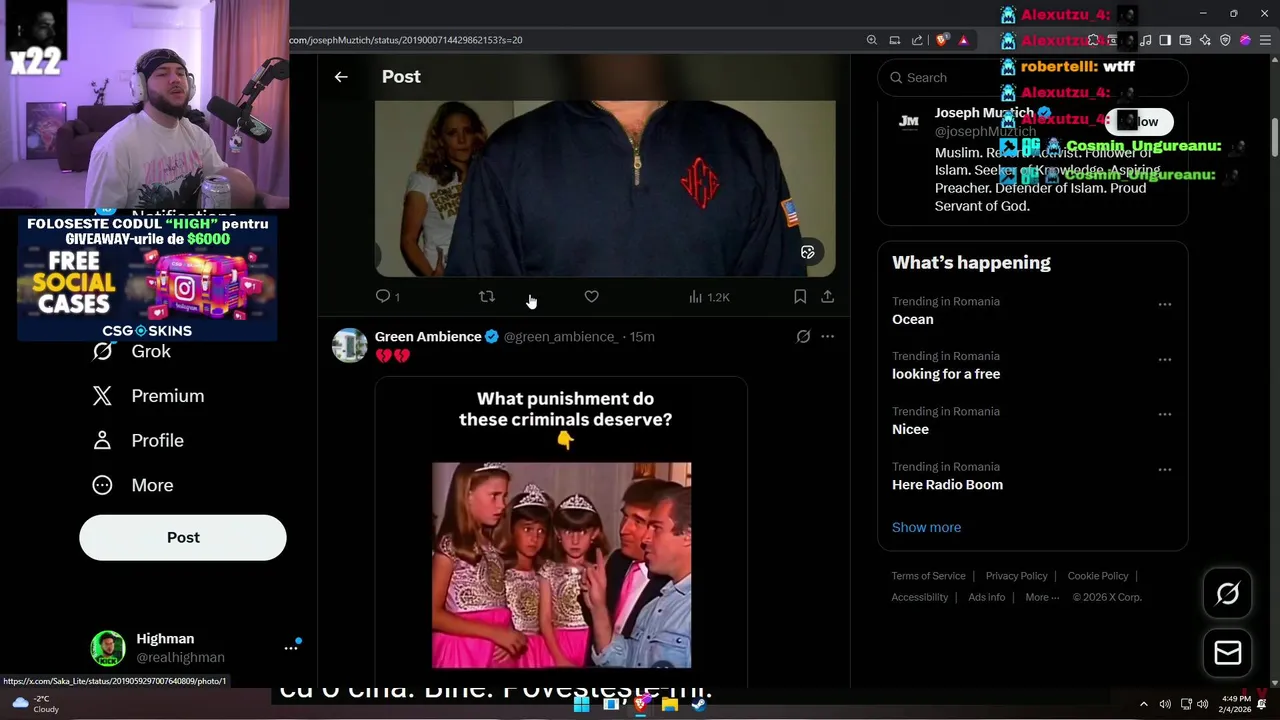The image size is (1280, 720).
Task: Expand the footer More menu
Action: [x=1041, y=597]
